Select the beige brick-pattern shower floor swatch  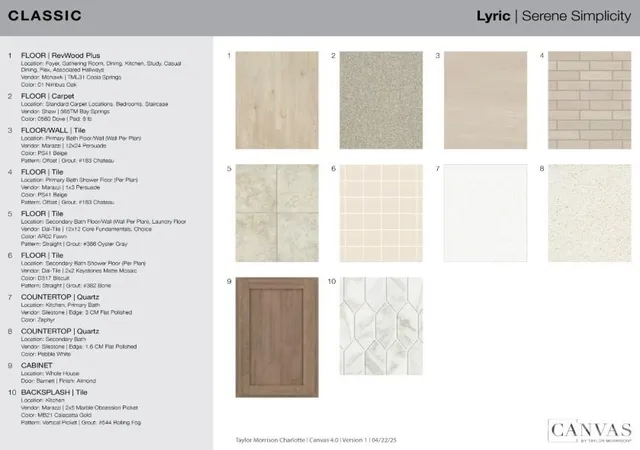589,100
